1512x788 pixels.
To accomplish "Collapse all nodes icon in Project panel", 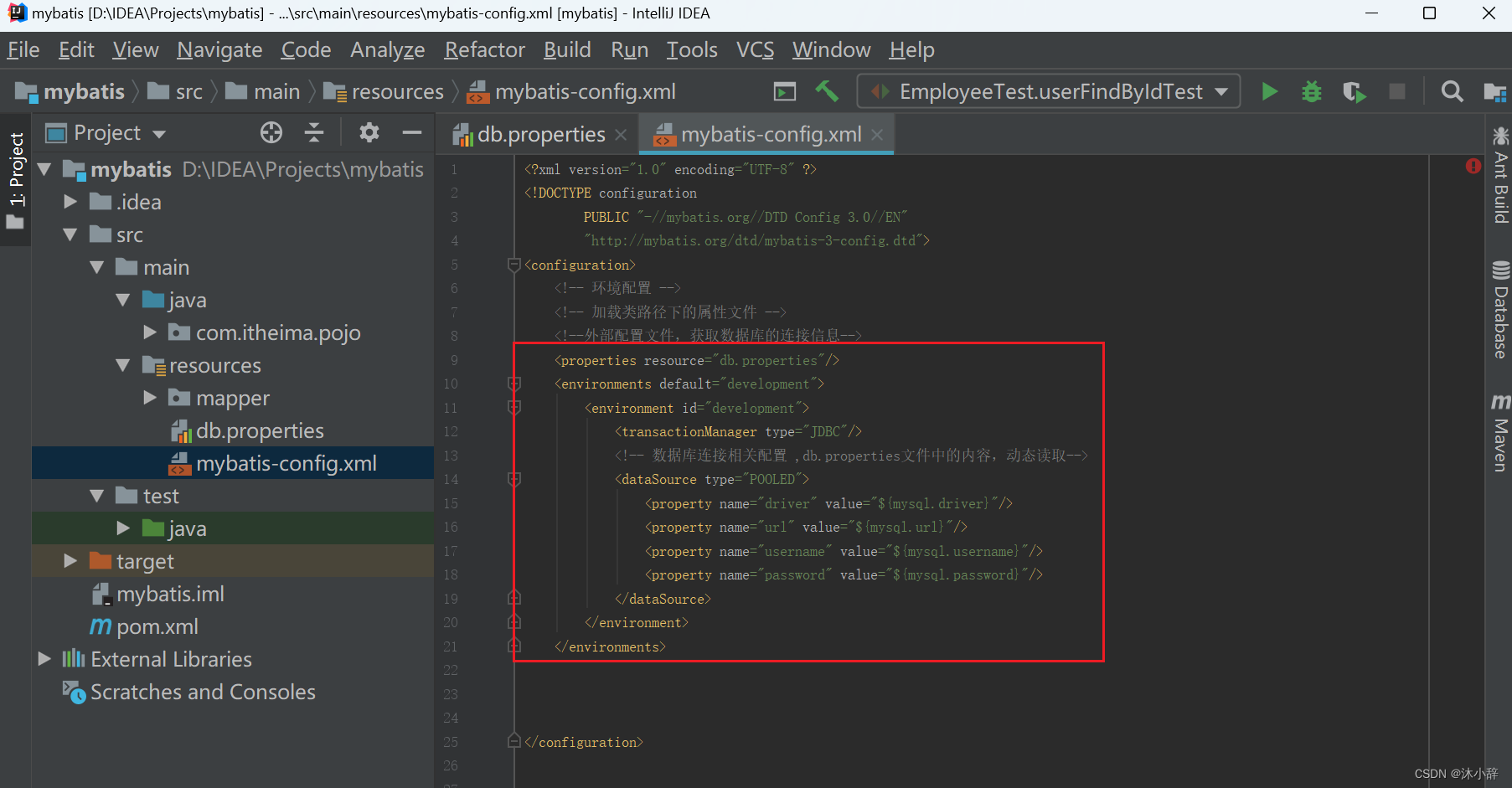I will click(314, 132).
